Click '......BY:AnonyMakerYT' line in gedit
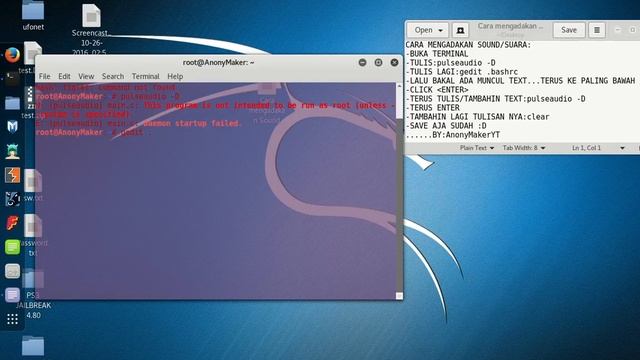640x360 pixels. (453, 135)
